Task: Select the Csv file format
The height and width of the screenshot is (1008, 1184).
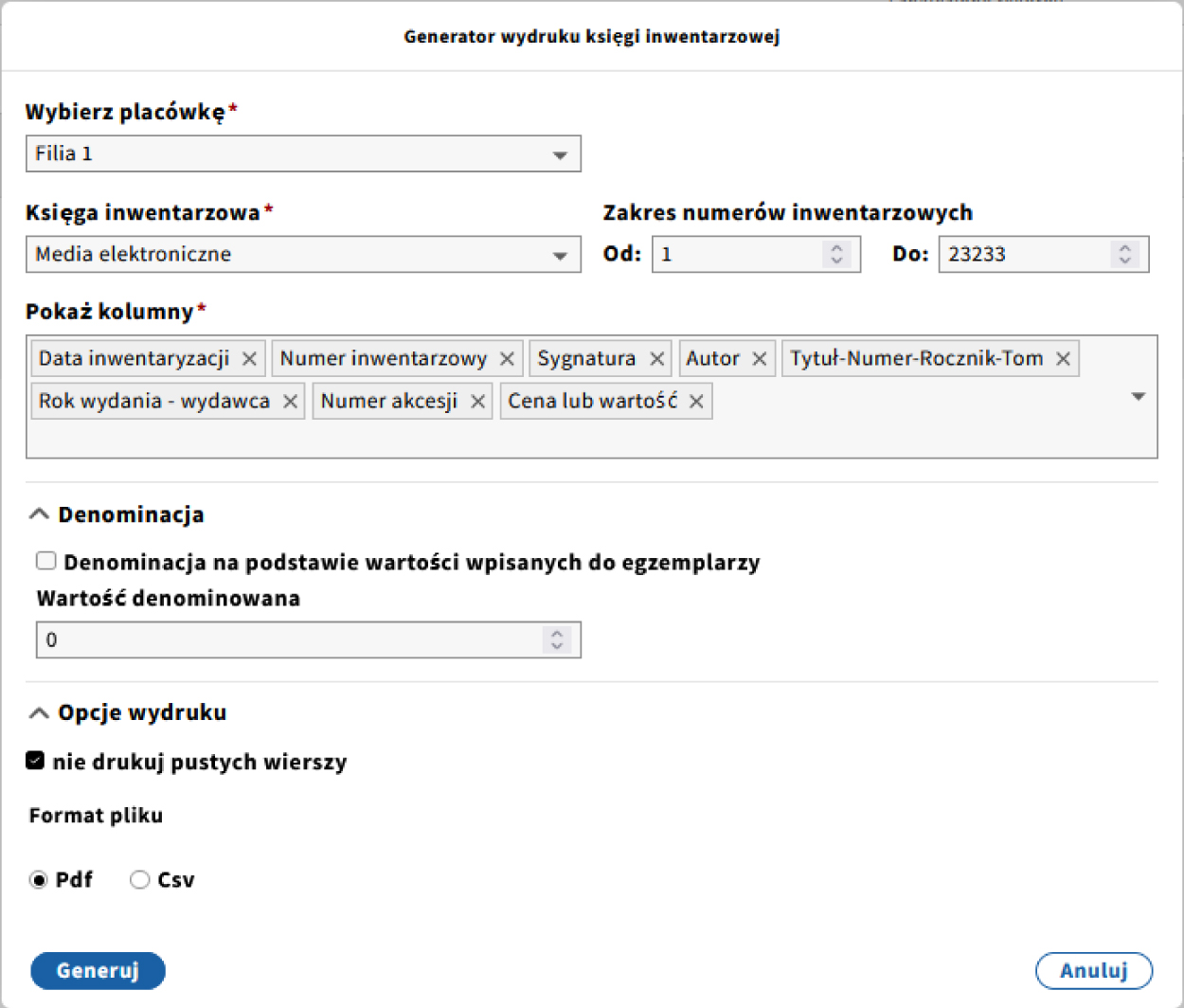Action: pyautogui.click(x=140, y=880)
